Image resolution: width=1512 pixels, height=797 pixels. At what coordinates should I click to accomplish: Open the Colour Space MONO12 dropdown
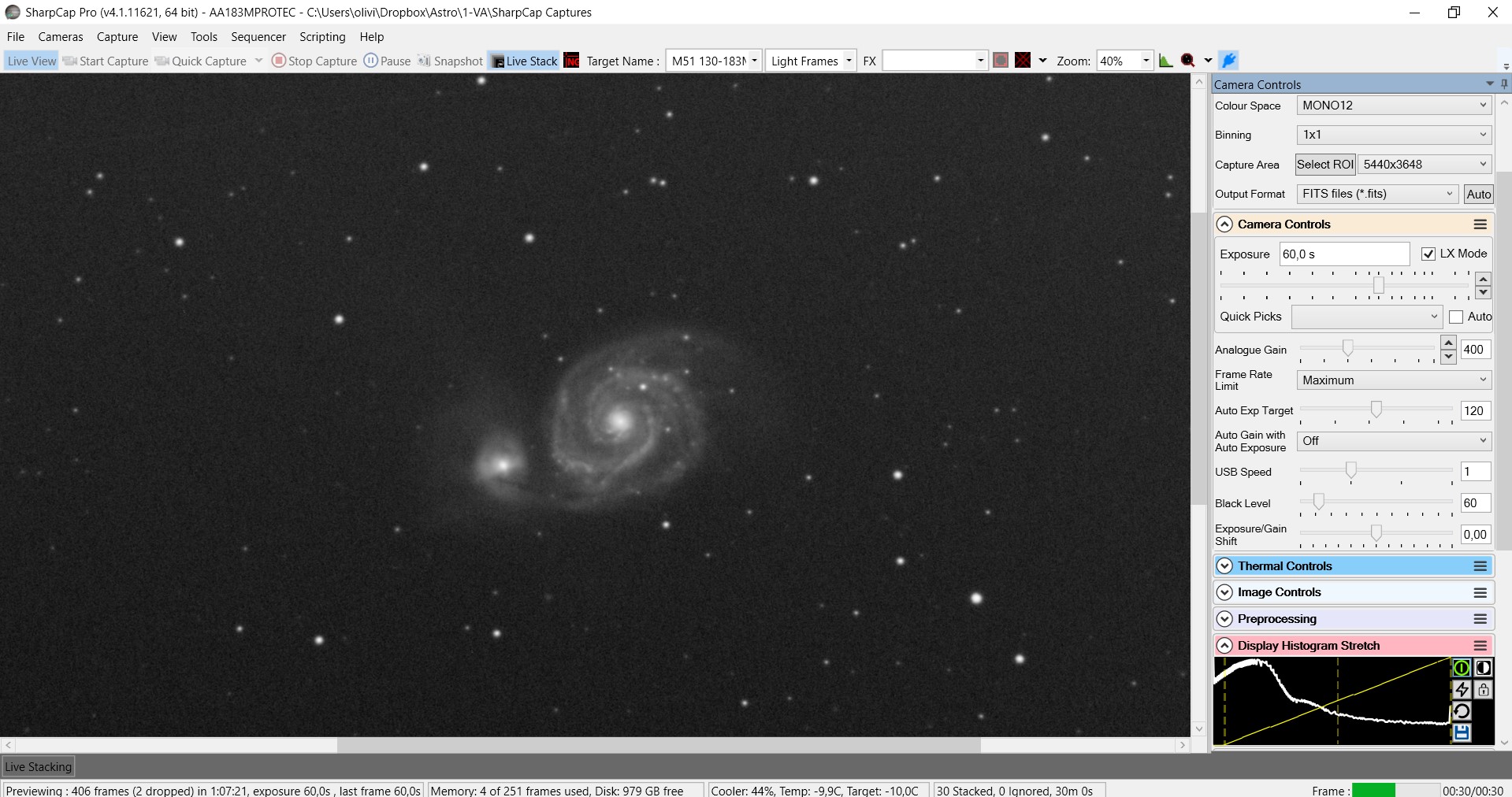(x=1393, y=106)
